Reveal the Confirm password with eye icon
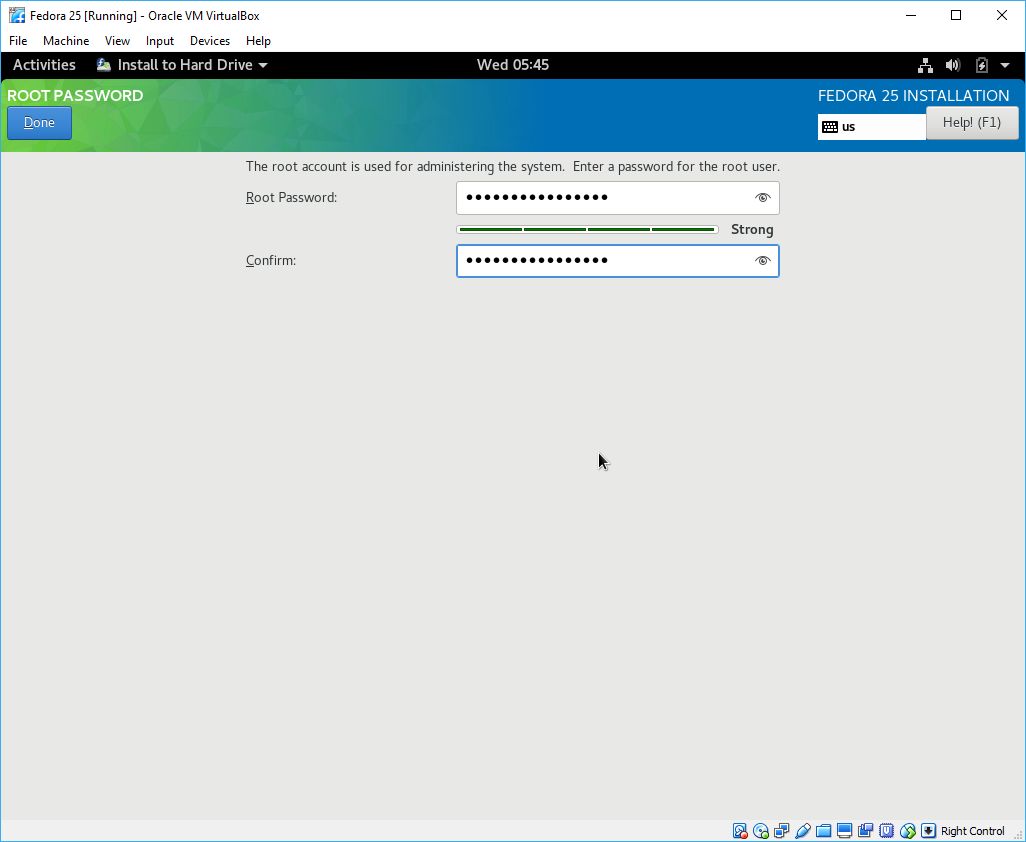Image resolution: width=1026 pixels, height=842 pixels. pos(762,260)
